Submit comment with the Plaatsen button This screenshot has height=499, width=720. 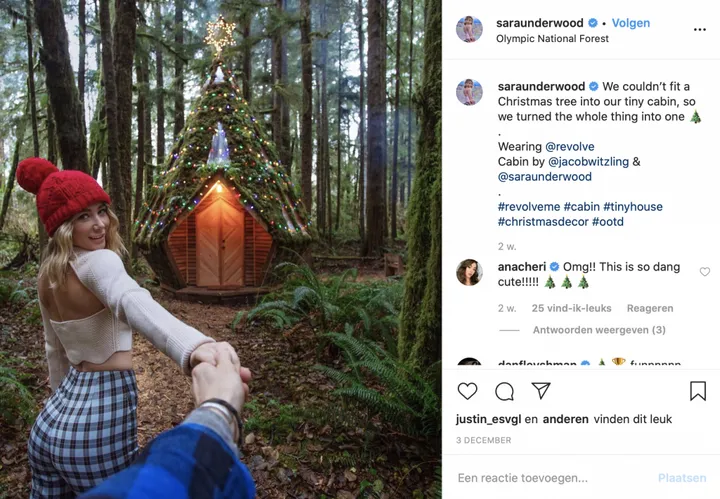[x=682, y=478]
